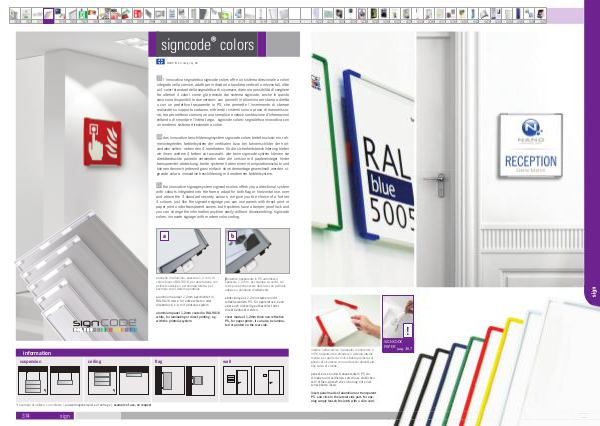Click the blue icon below the signcode title
This screenshot has height=426, width=600.
click(160, 62)
